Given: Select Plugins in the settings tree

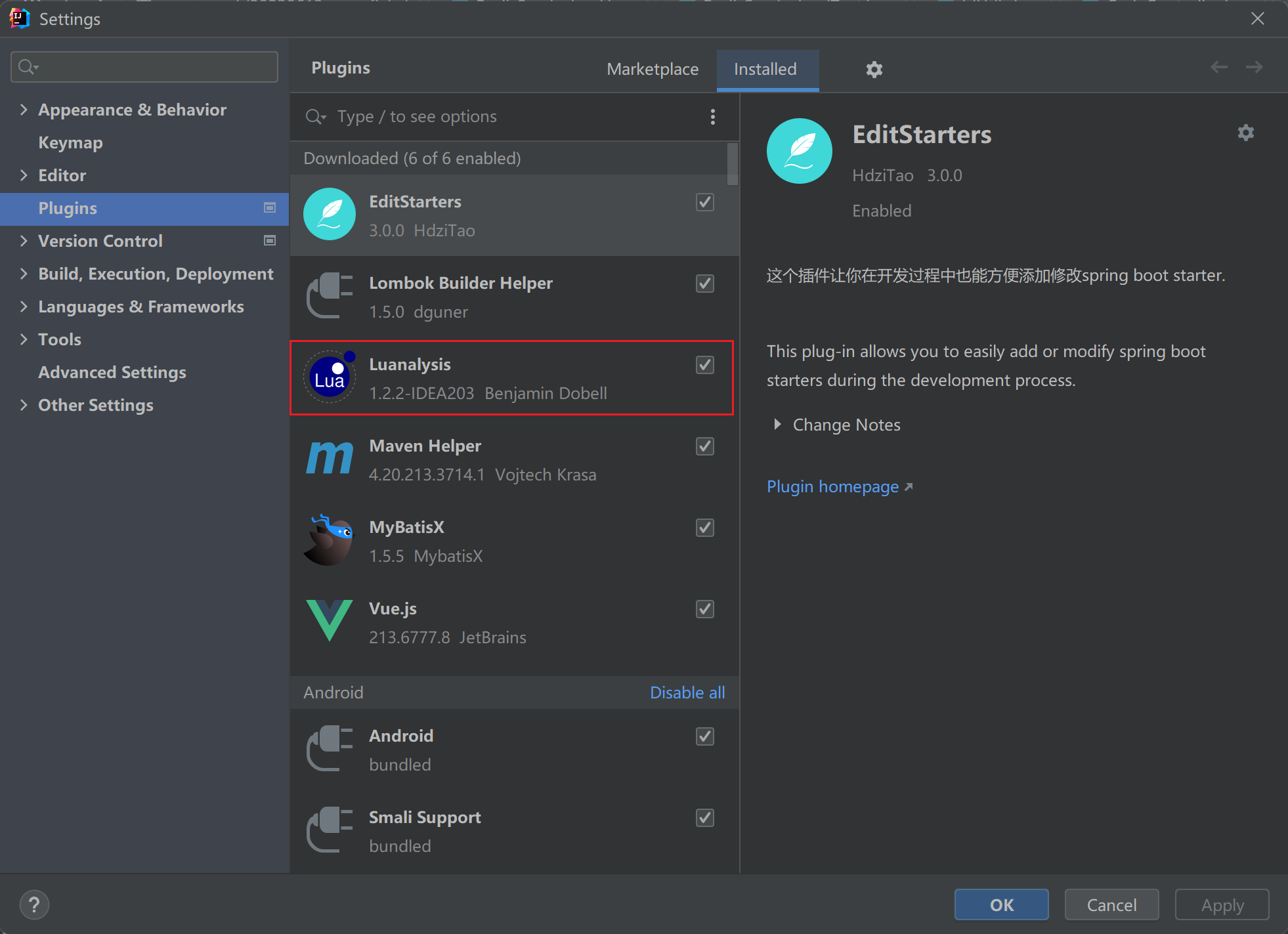Looking at the screenshot, I should click(x=144, y=209).
